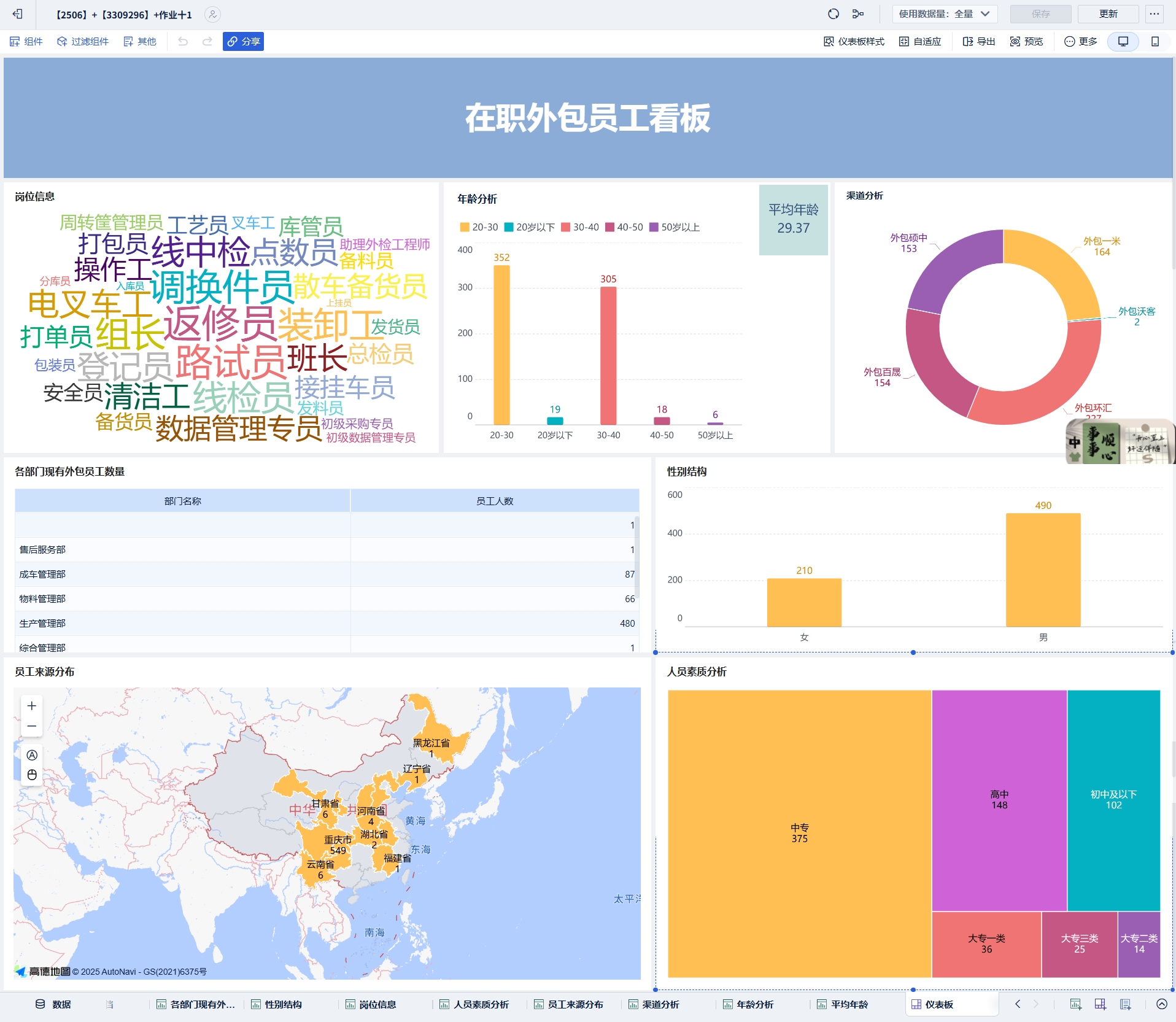Switch to 平均年龄 tab
This screenshot has width=1176, height=1022.
[843, 1004]
